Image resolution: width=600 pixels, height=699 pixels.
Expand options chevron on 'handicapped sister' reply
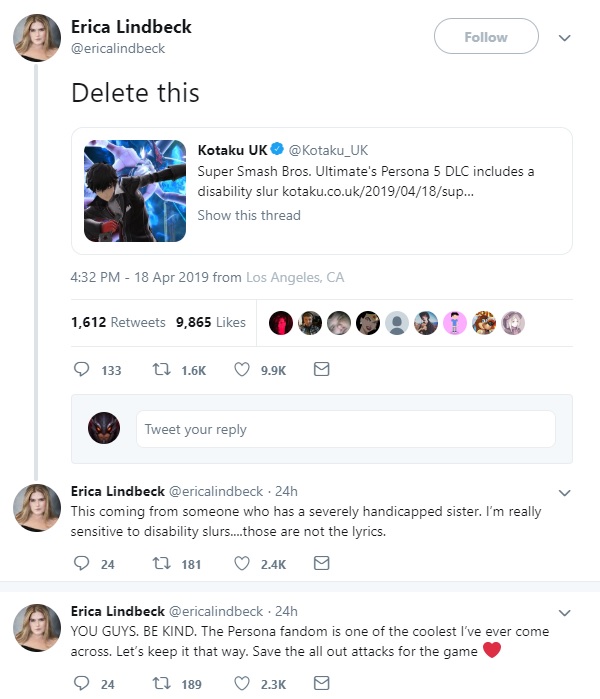564,493
